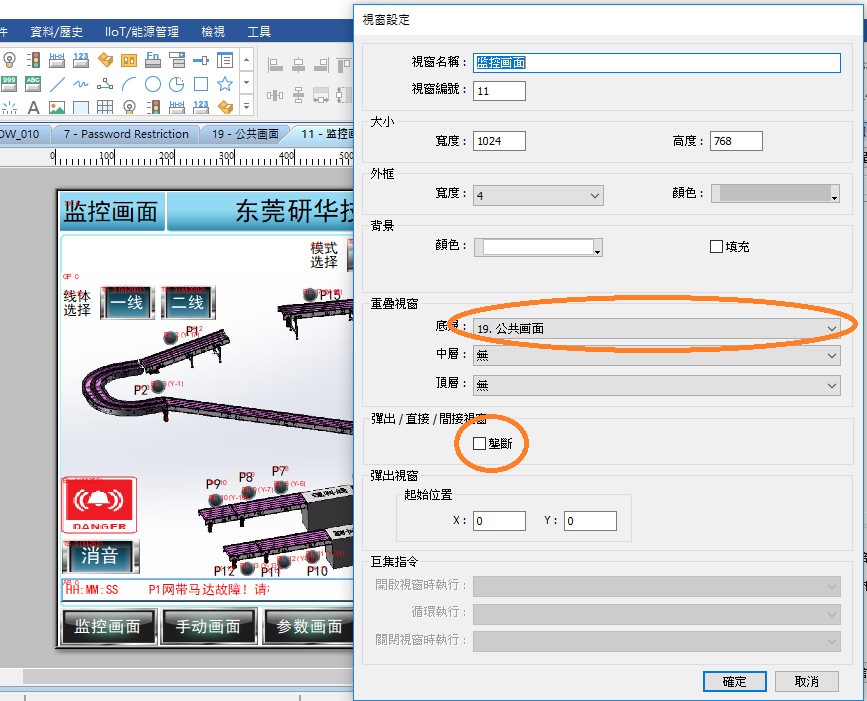Choose the straight line drawing tool

click(x=57, y=84)
